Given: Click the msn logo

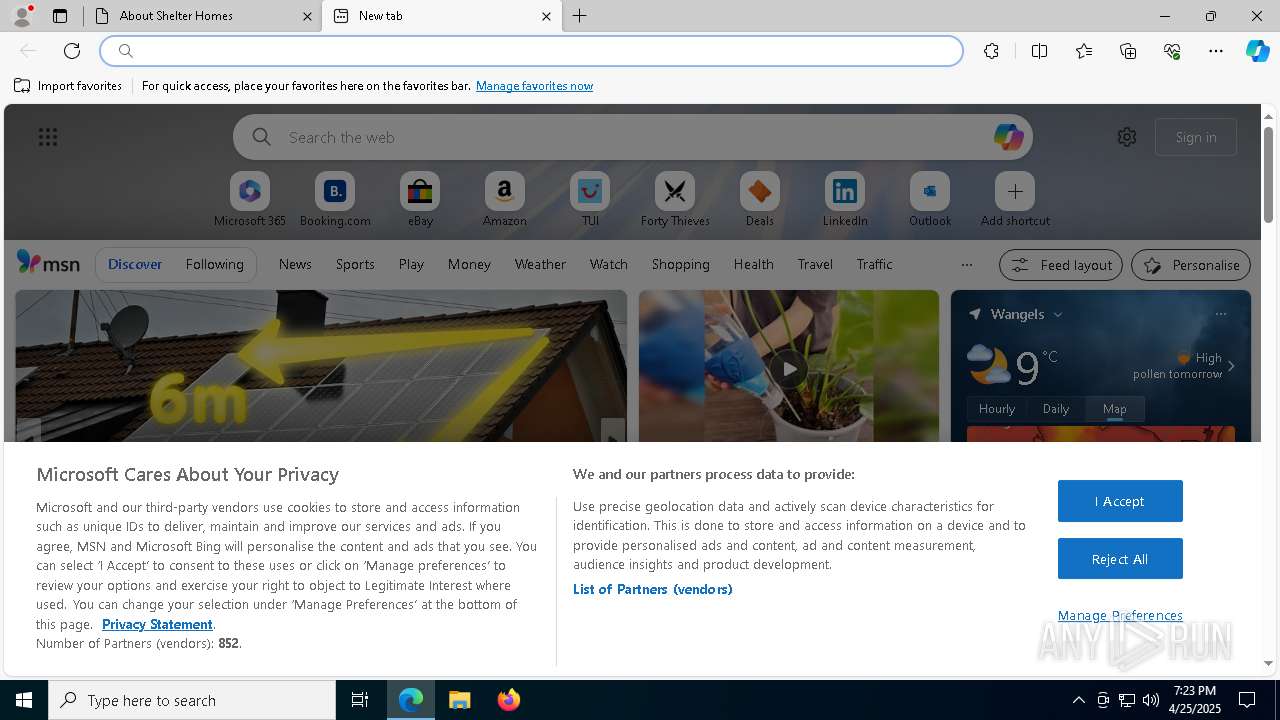Looking at the screenshot, I should [48, 263].
